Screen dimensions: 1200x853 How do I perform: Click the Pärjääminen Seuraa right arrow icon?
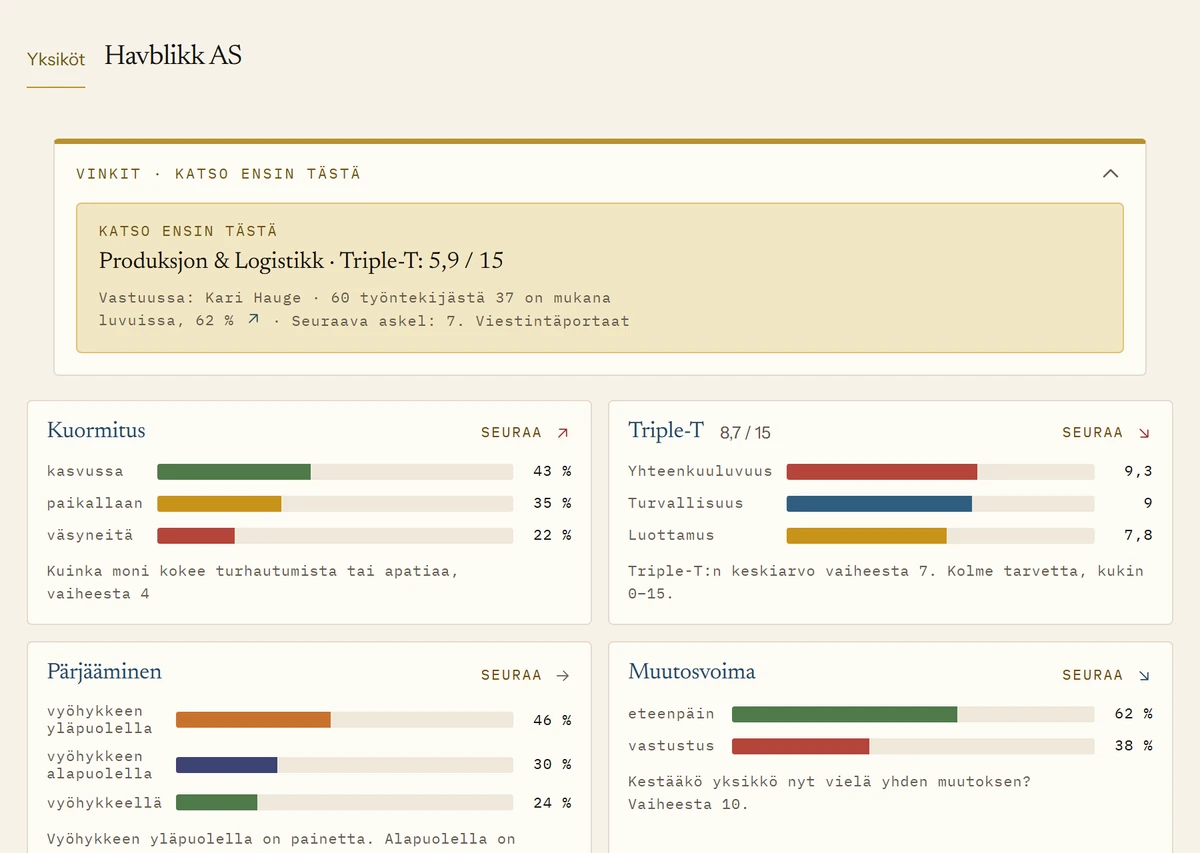(x=563, y=675)
